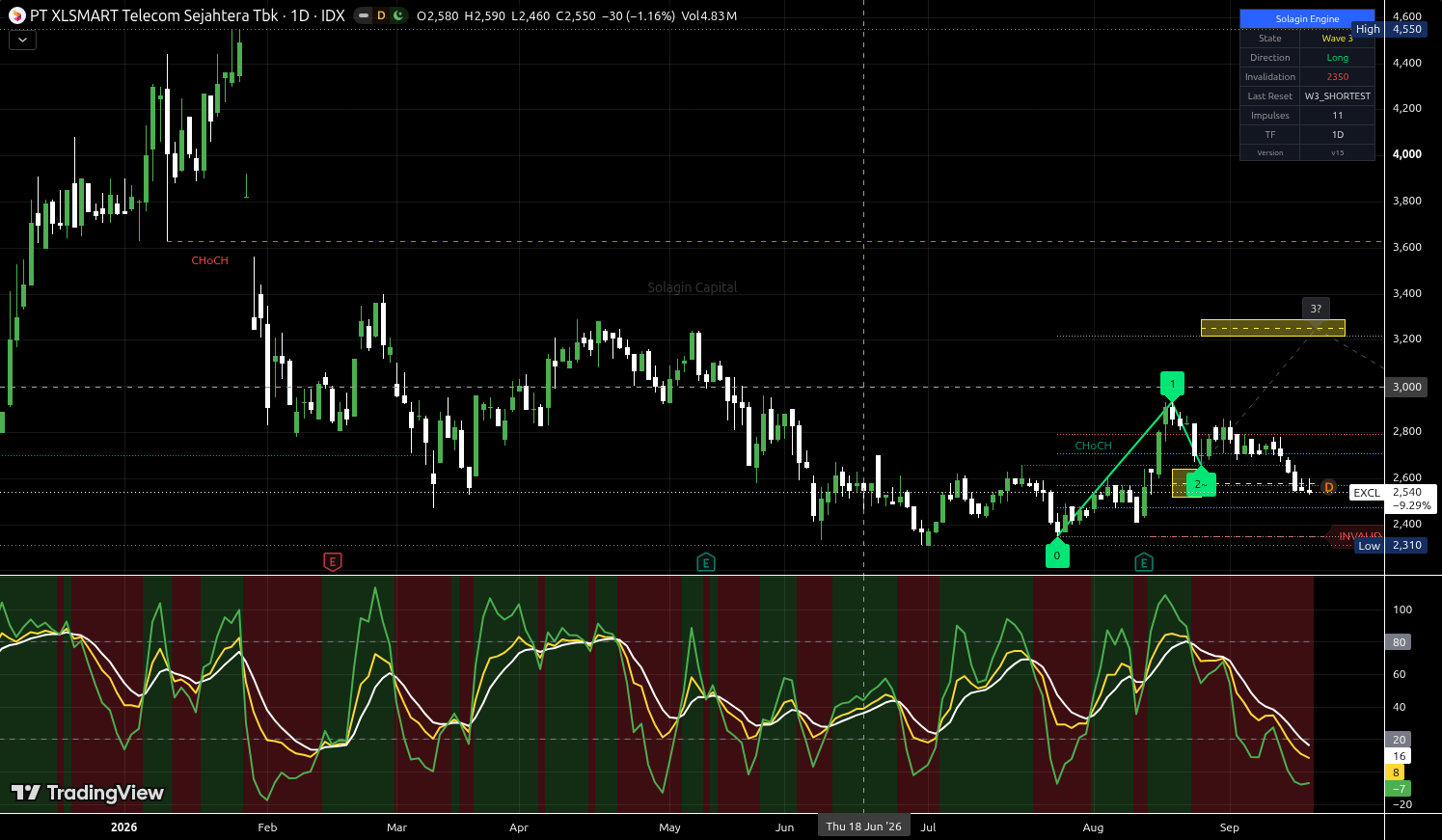Viewport: 1442px width, 840px height.
Task: Select the grey 3? projection label
Action: 1316,309
